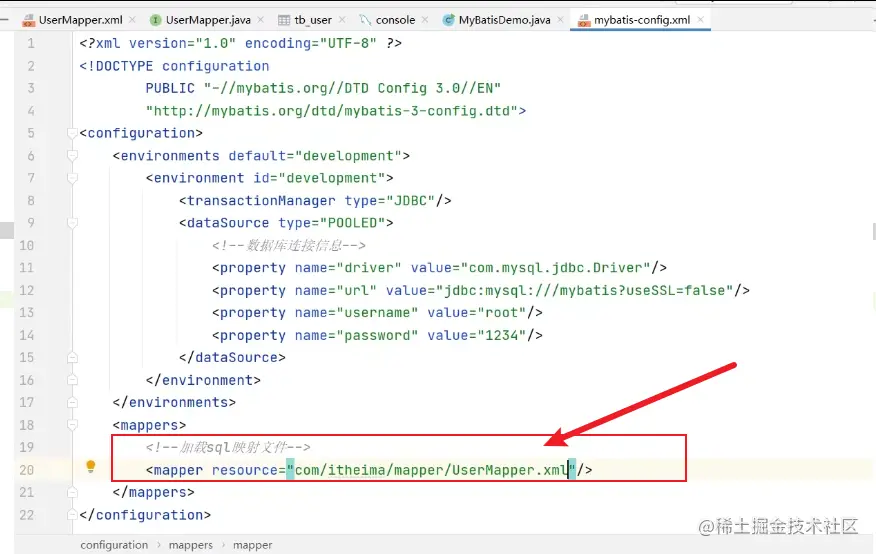Switch to the UserMapper.java tab

click(x=208, y=20)
